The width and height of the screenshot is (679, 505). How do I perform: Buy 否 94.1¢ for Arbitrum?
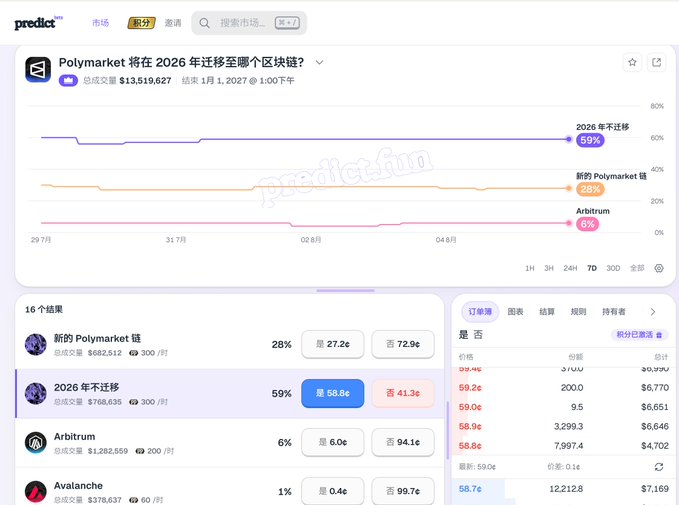click(403, 442)
